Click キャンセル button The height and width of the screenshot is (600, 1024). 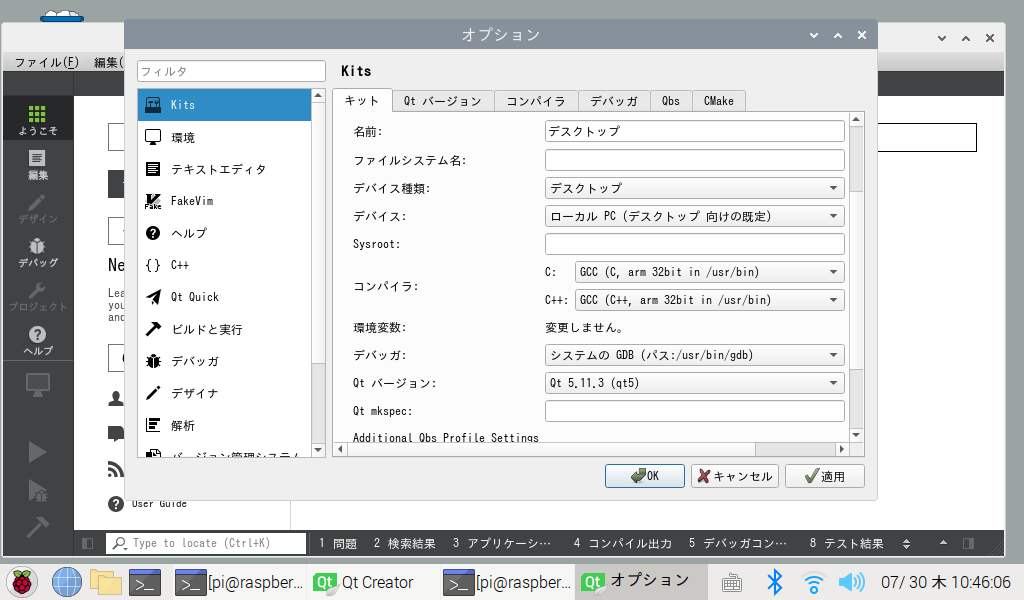tap(735, 476)
